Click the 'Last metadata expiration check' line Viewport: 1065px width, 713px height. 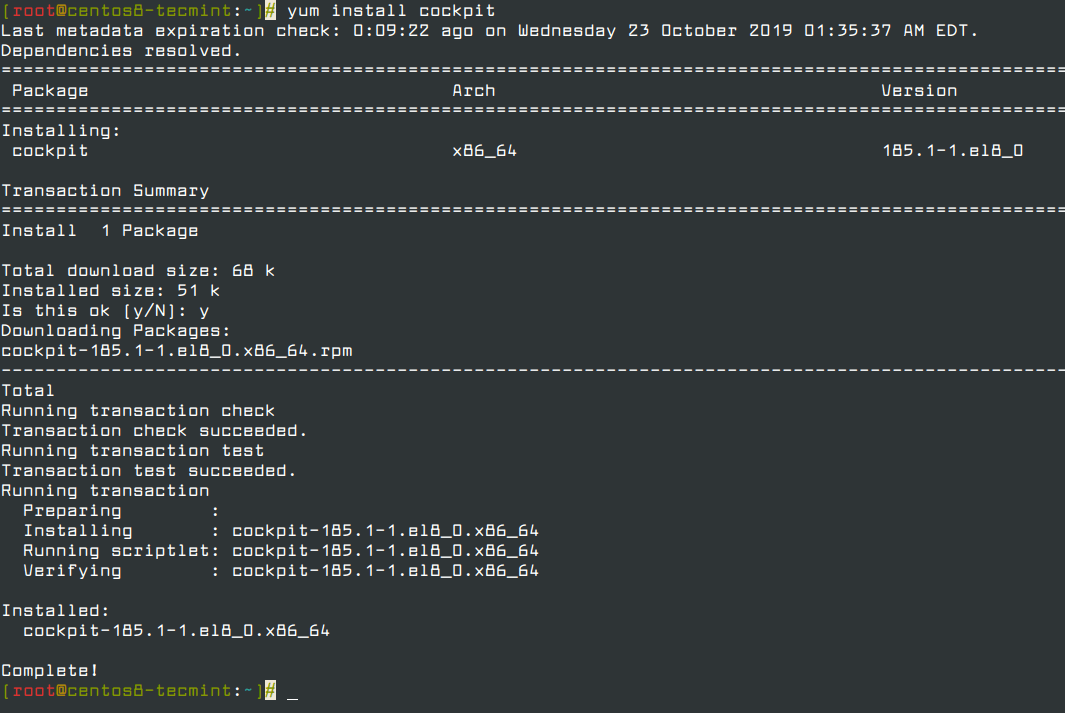click(489, 31)
